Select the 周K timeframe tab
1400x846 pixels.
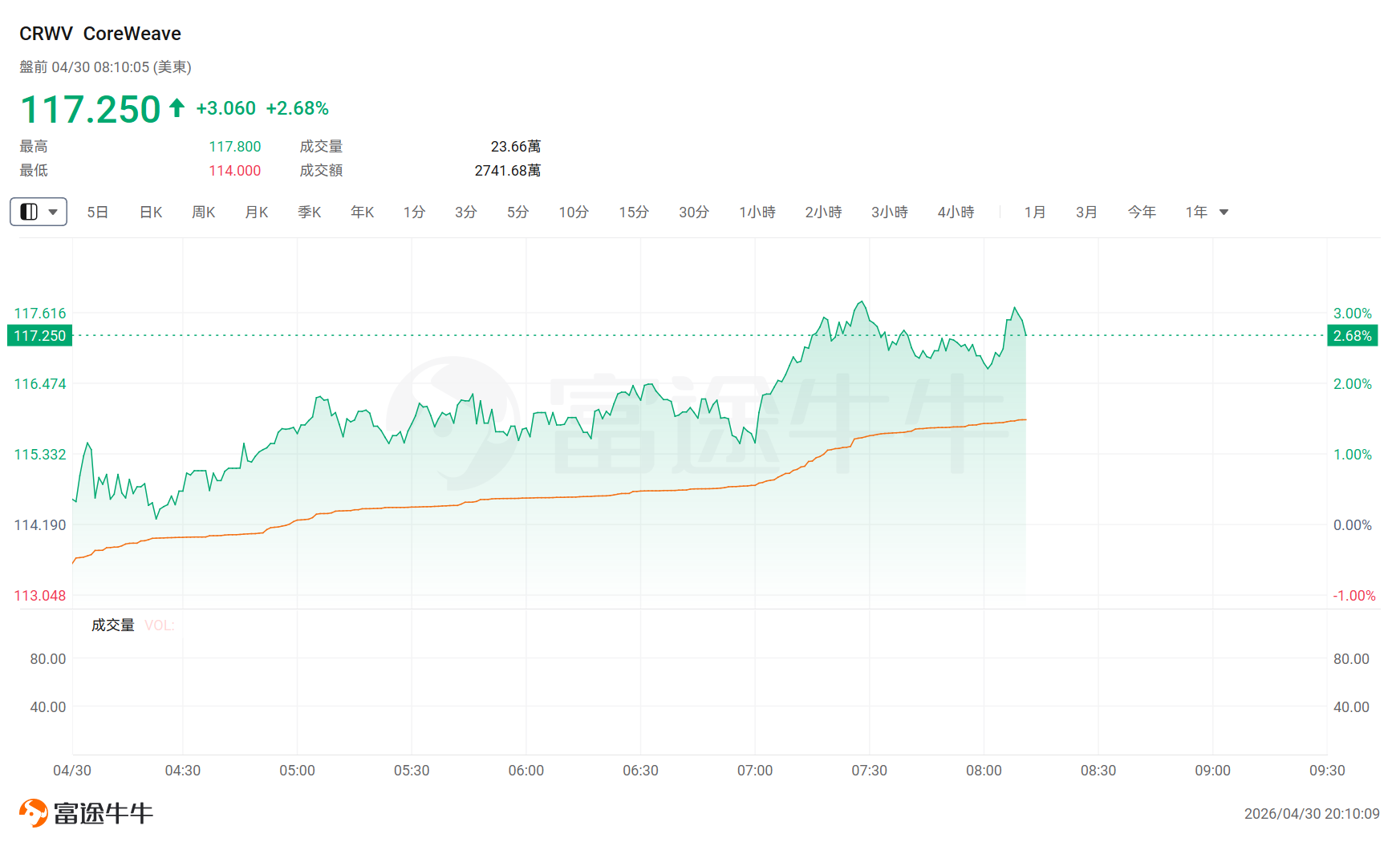click(x=204, y=212)
